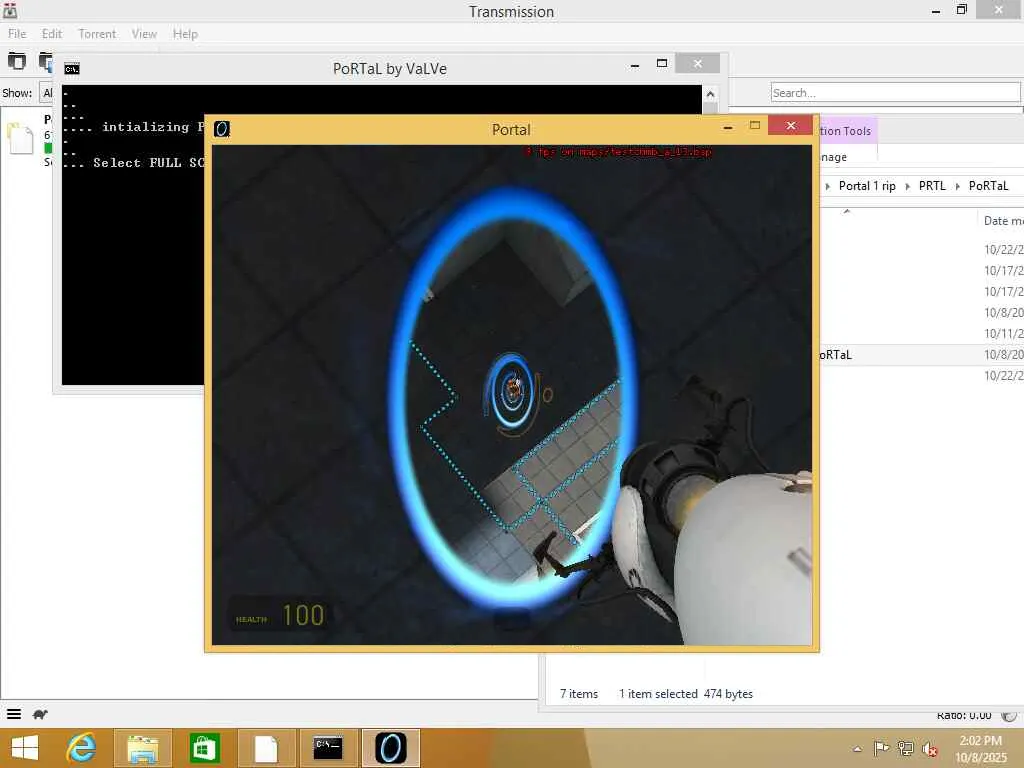The height and width of the screenshot is (768, 1024).
Task: Click the 'Date m...' column header in Explorer
Action: click(x=1002, y=221)
